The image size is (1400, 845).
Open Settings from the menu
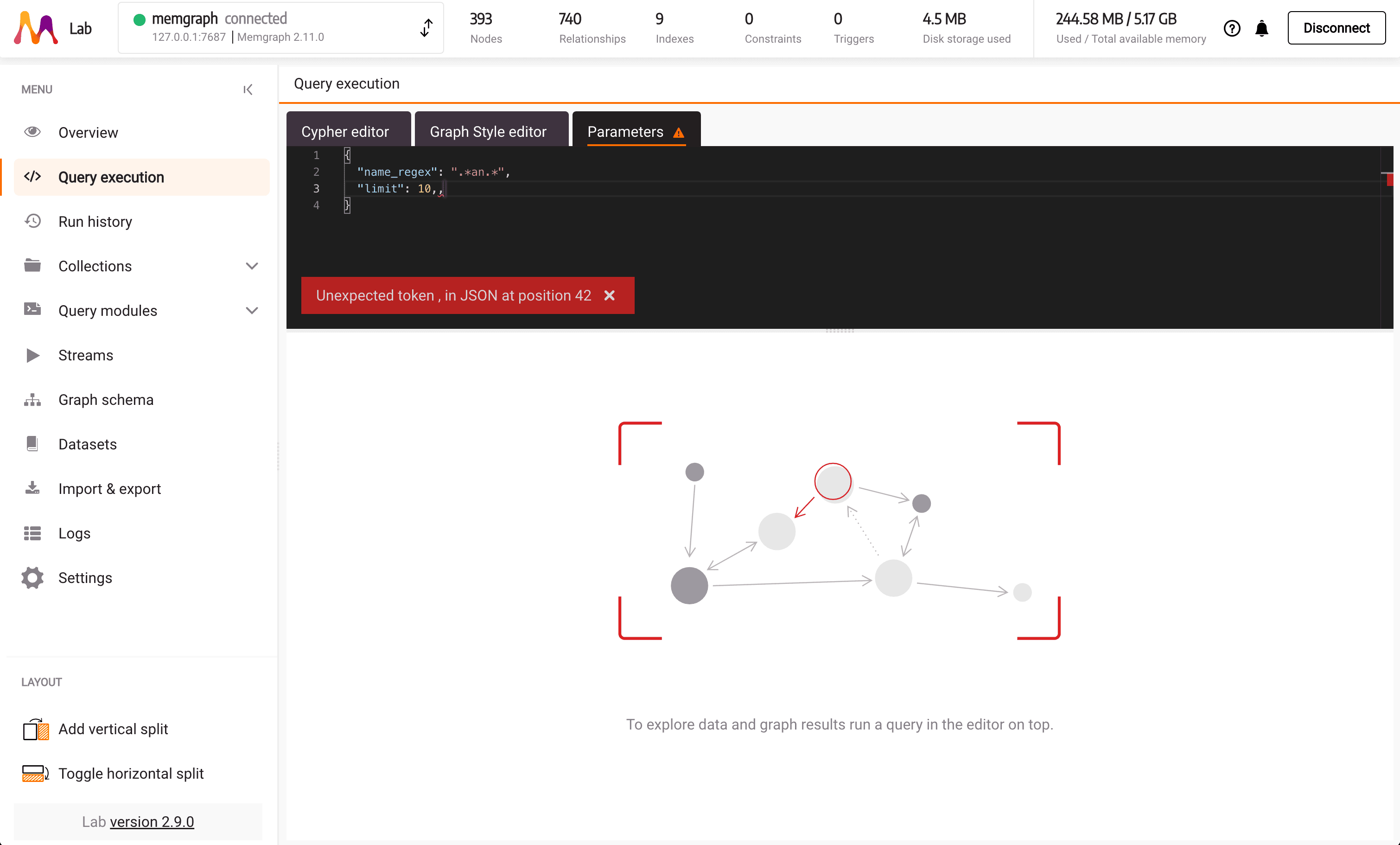[x=141, y=577]
